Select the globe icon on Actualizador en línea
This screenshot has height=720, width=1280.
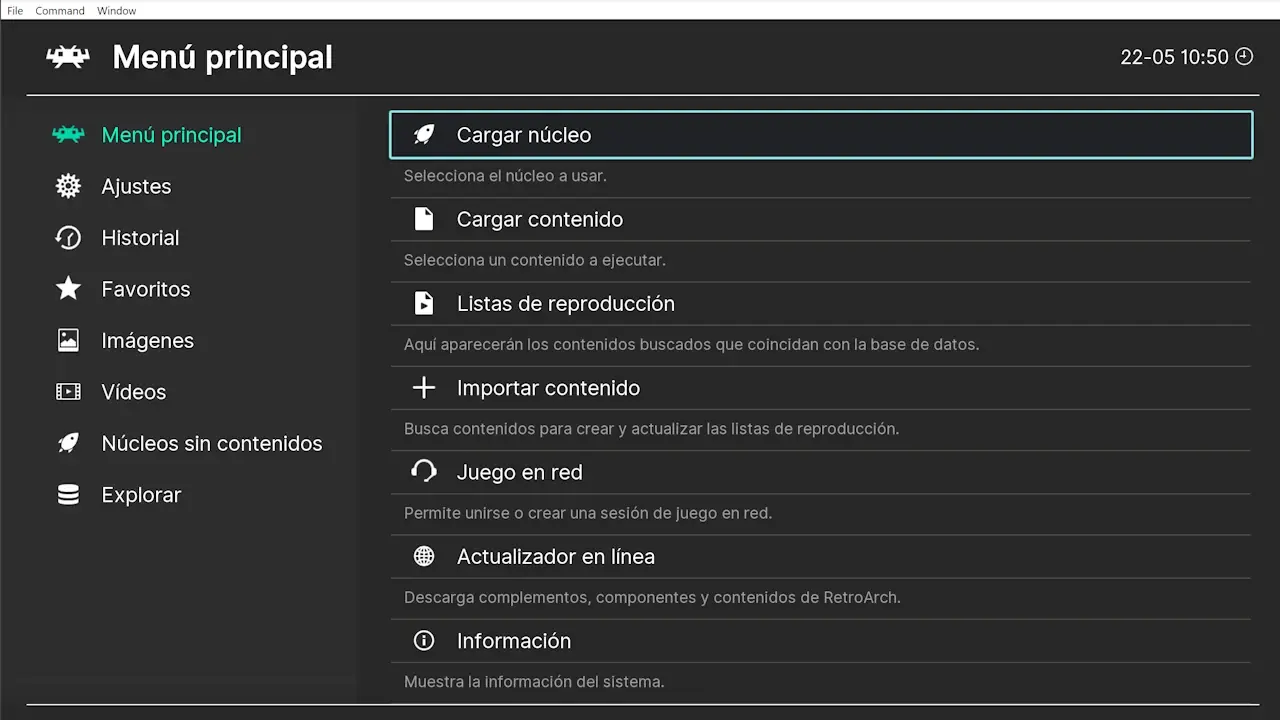point(423,556)
